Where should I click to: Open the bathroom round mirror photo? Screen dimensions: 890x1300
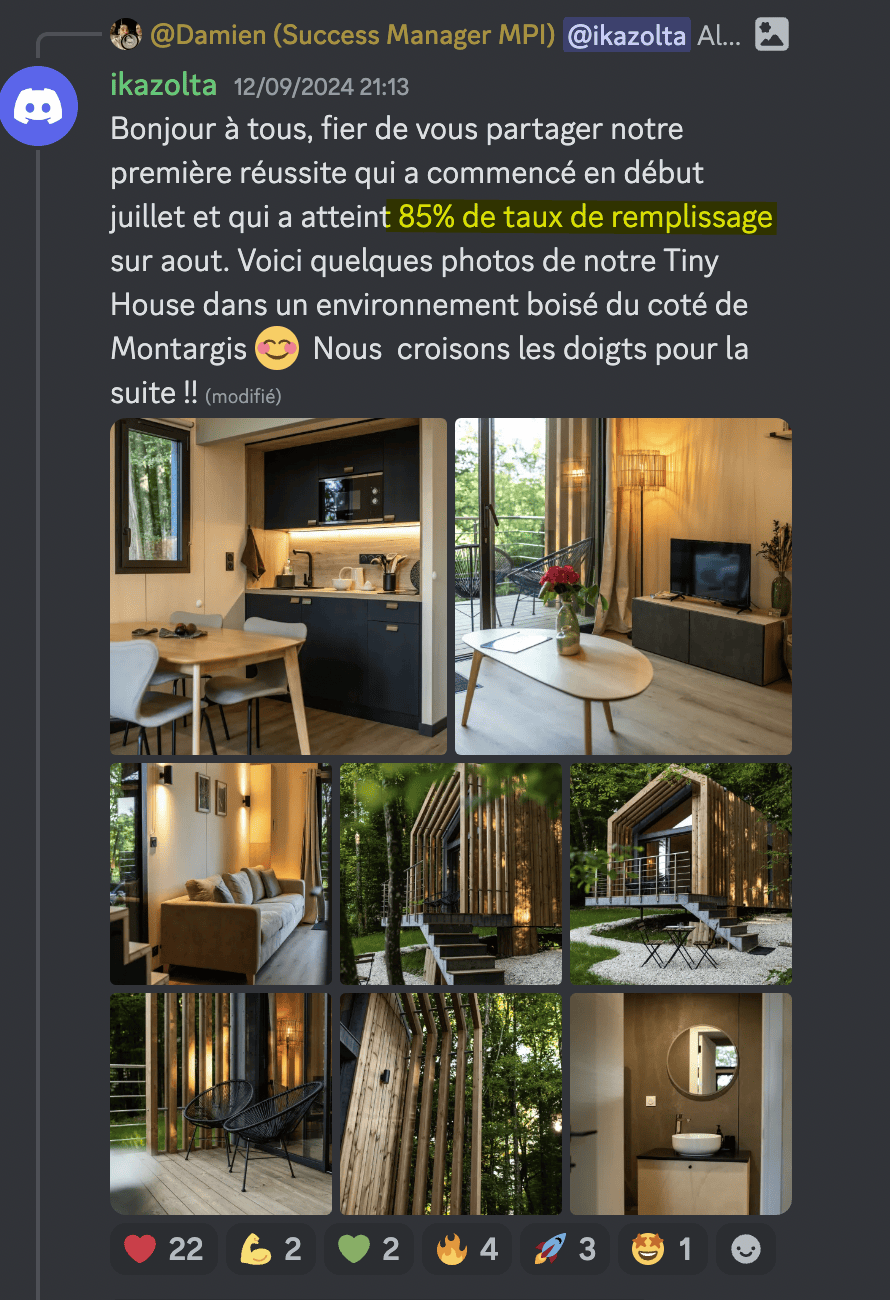680,1103
